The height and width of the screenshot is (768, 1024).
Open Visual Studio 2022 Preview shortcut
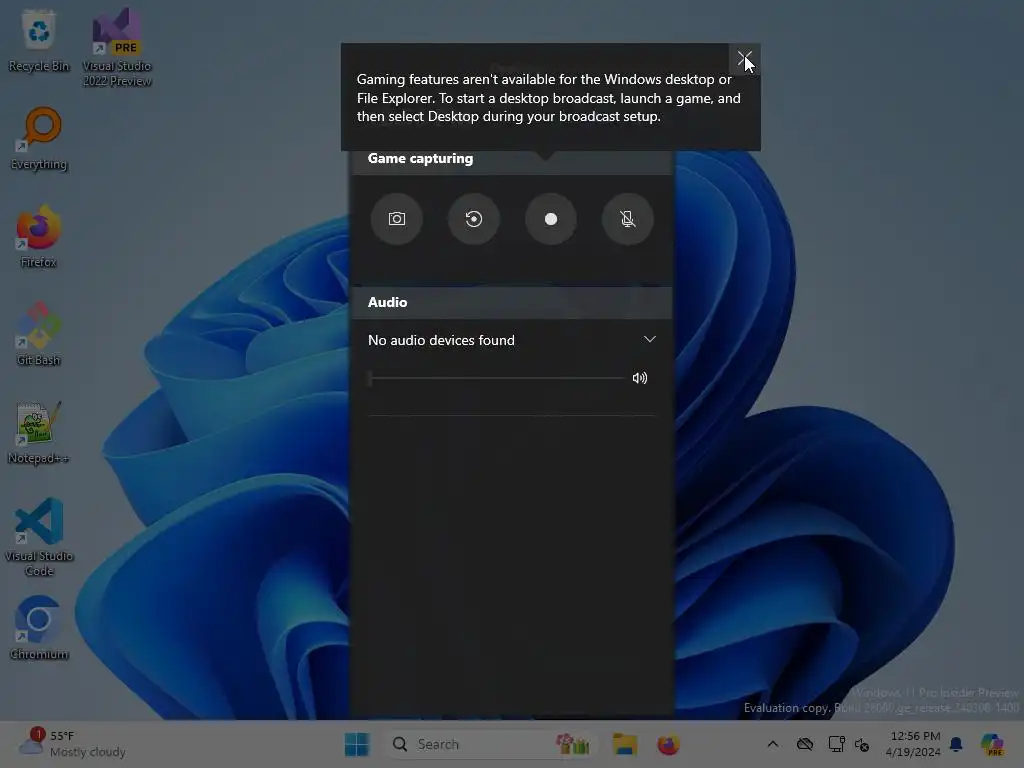(x=117, y=47)
